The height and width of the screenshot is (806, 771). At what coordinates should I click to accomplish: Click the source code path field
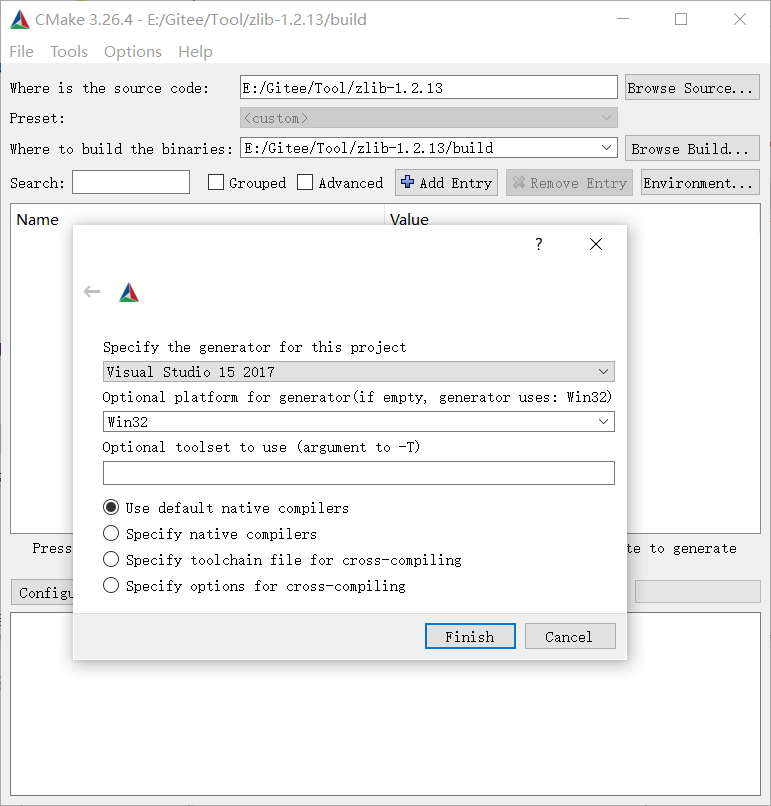[x=429, y=87]
